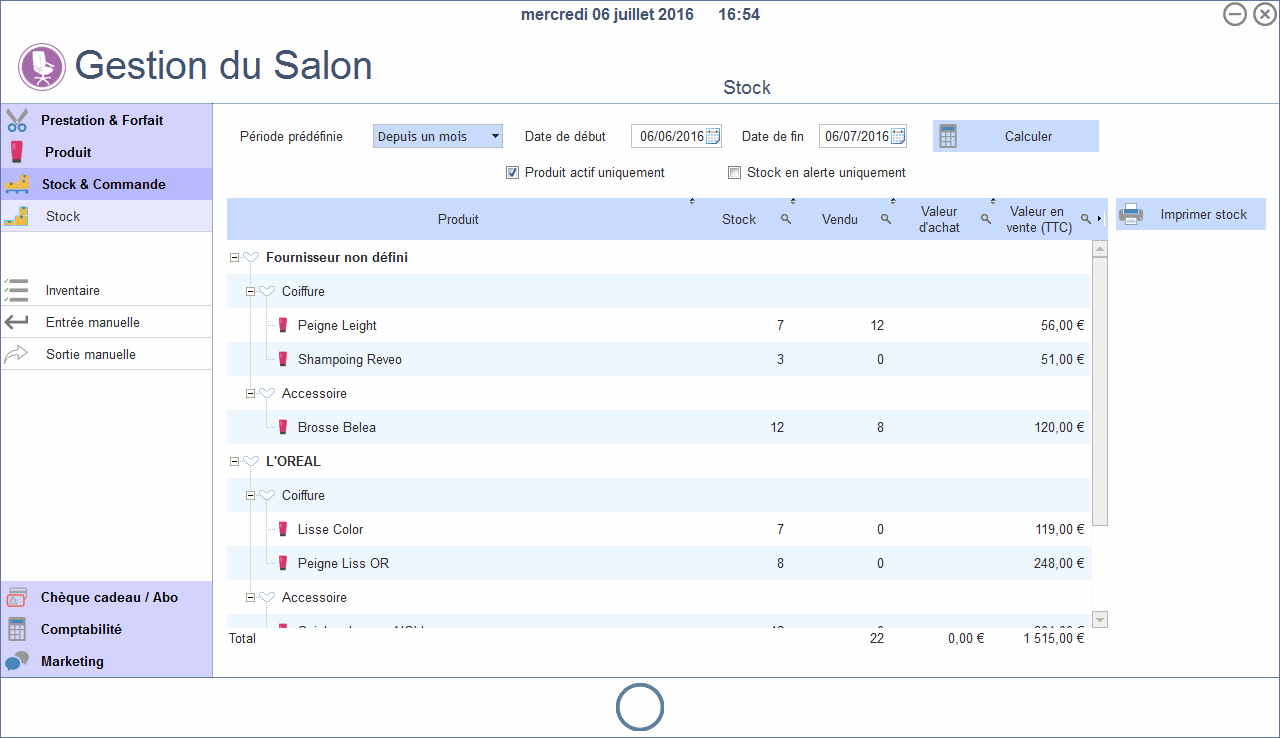Click the calculator icon on Calculer

(948, 137)
